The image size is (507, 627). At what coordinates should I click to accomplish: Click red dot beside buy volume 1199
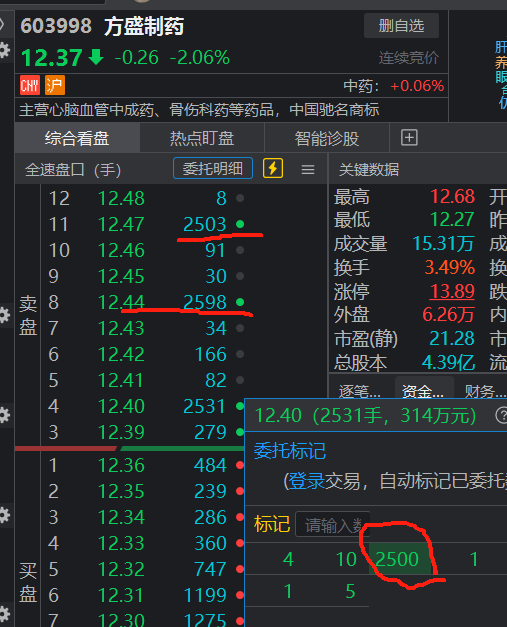(240, 595)
